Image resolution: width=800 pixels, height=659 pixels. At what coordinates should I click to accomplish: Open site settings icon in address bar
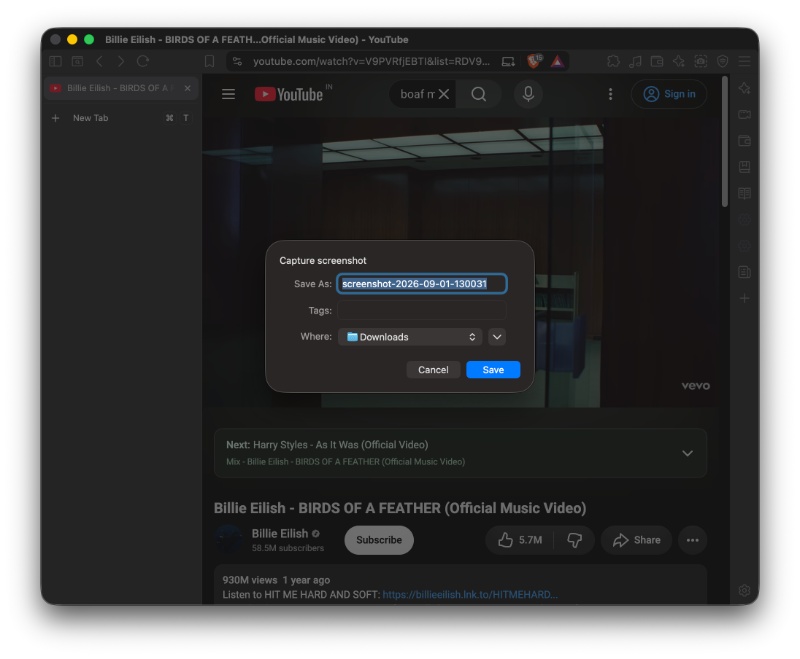coord(237,61)
